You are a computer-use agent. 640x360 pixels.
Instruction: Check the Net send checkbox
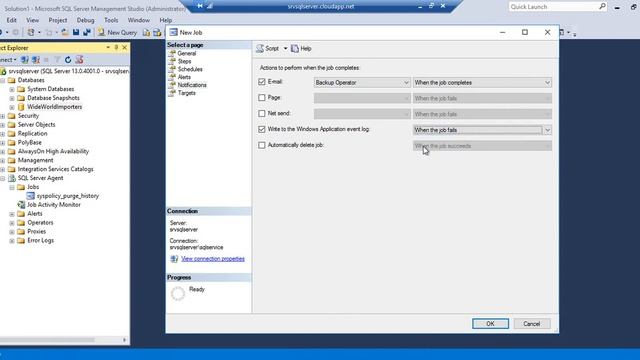click(262, 113)
